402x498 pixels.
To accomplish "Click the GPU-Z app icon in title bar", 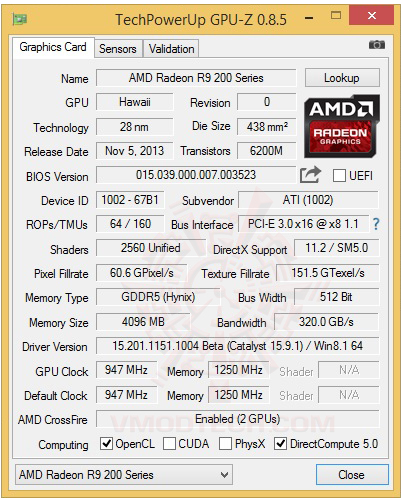I will click(x=19, y=19).
